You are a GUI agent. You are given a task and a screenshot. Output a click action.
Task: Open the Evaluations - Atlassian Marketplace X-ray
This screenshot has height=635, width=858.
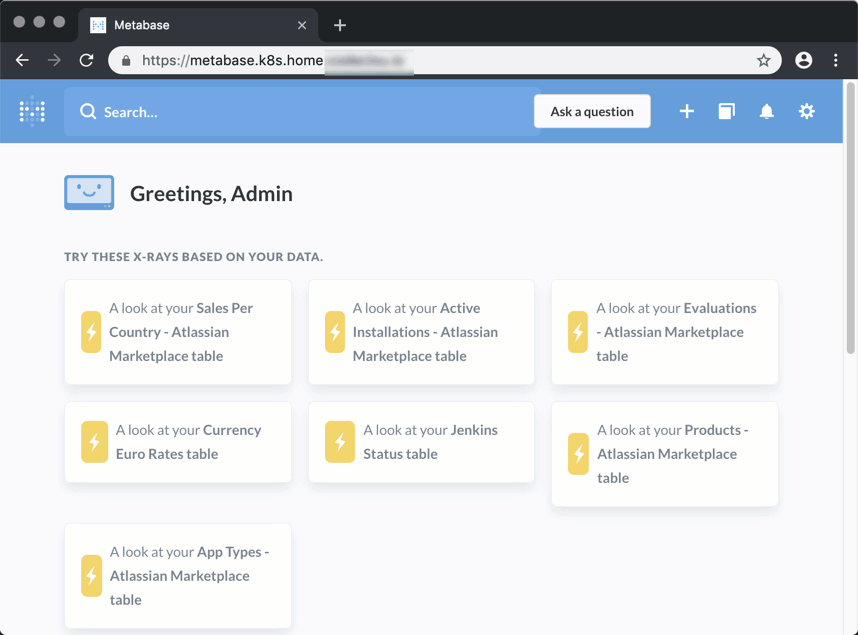(665, 332)
